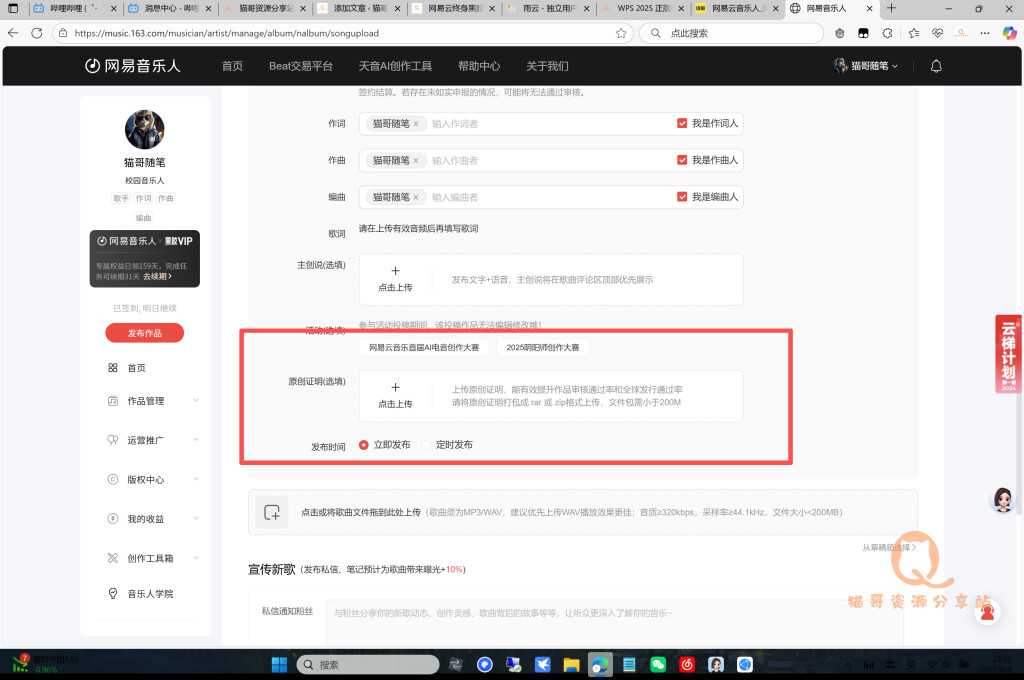Click the plus icon to upload 原创证明
This screenshot has height=680, width=1024.
click(x=395, y=387)
